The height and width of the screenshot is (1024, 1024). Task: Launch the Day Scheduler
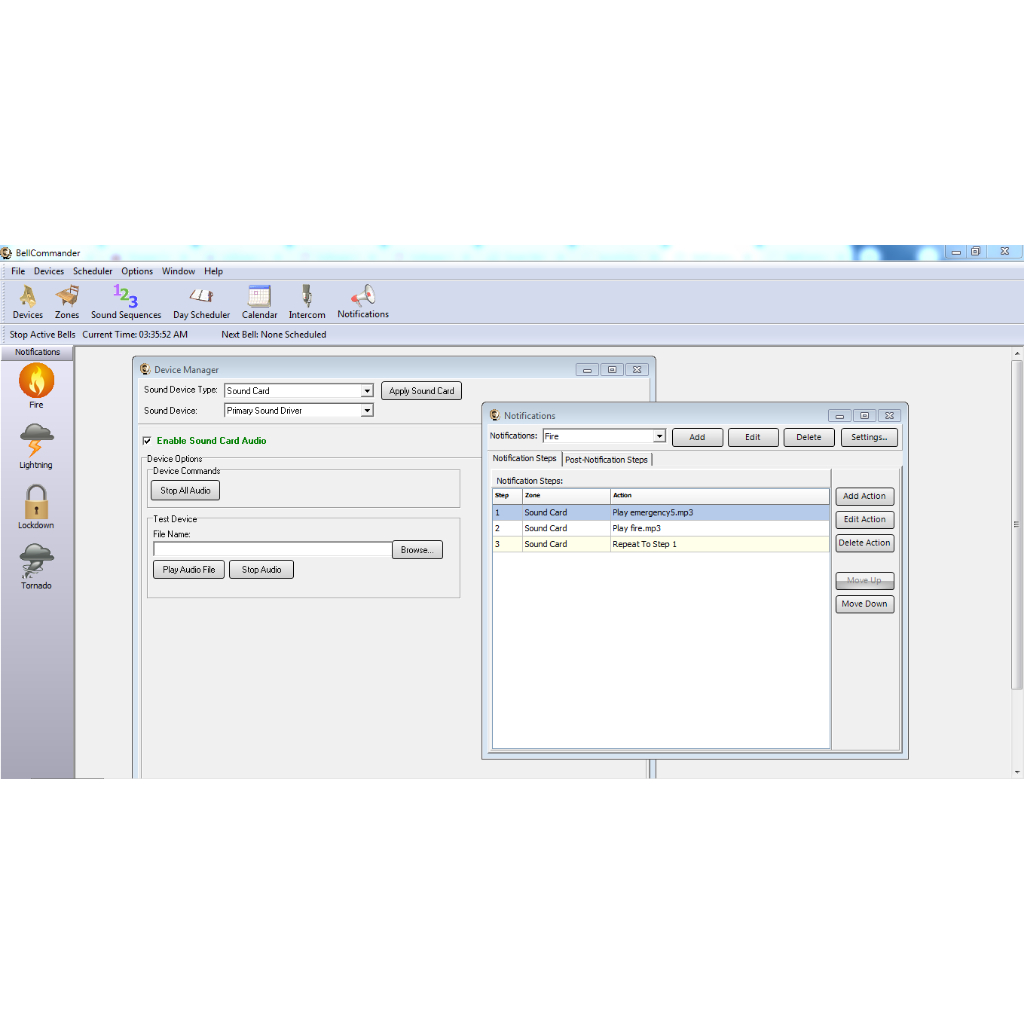click(201, 300)
